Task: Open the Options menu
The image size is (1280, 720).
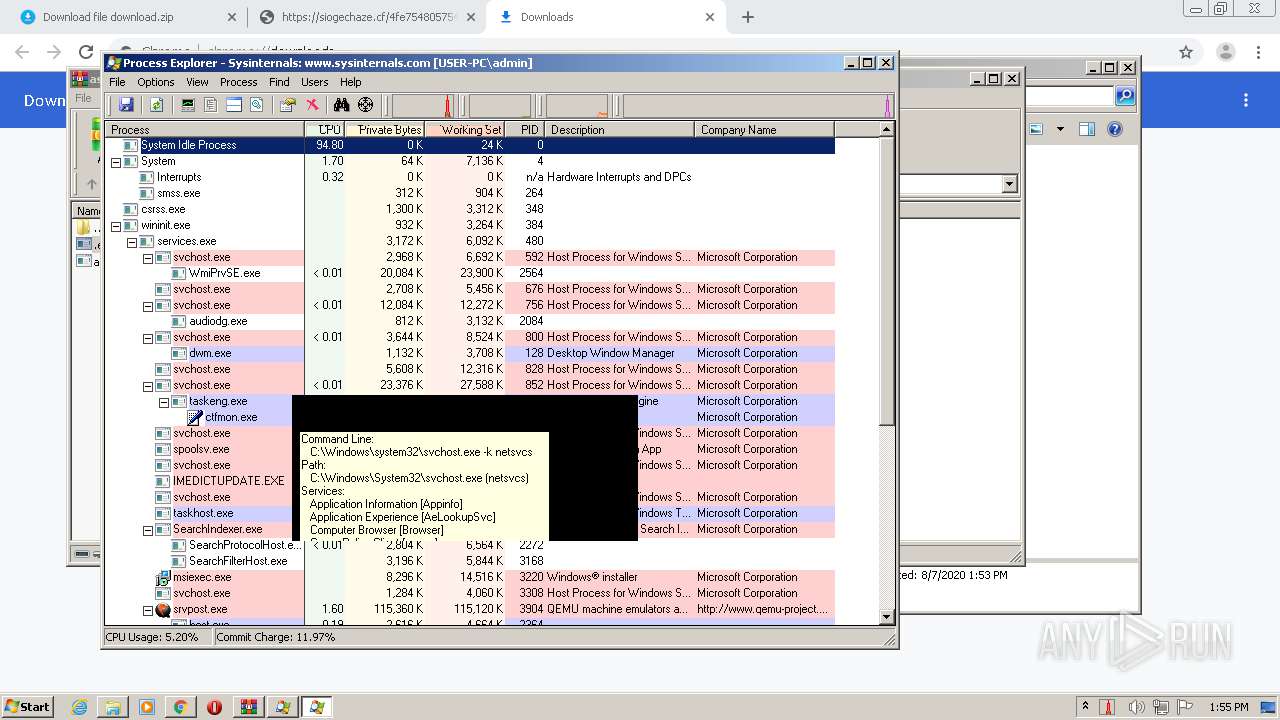Action: pyautogui.click(x=156, y=82)
